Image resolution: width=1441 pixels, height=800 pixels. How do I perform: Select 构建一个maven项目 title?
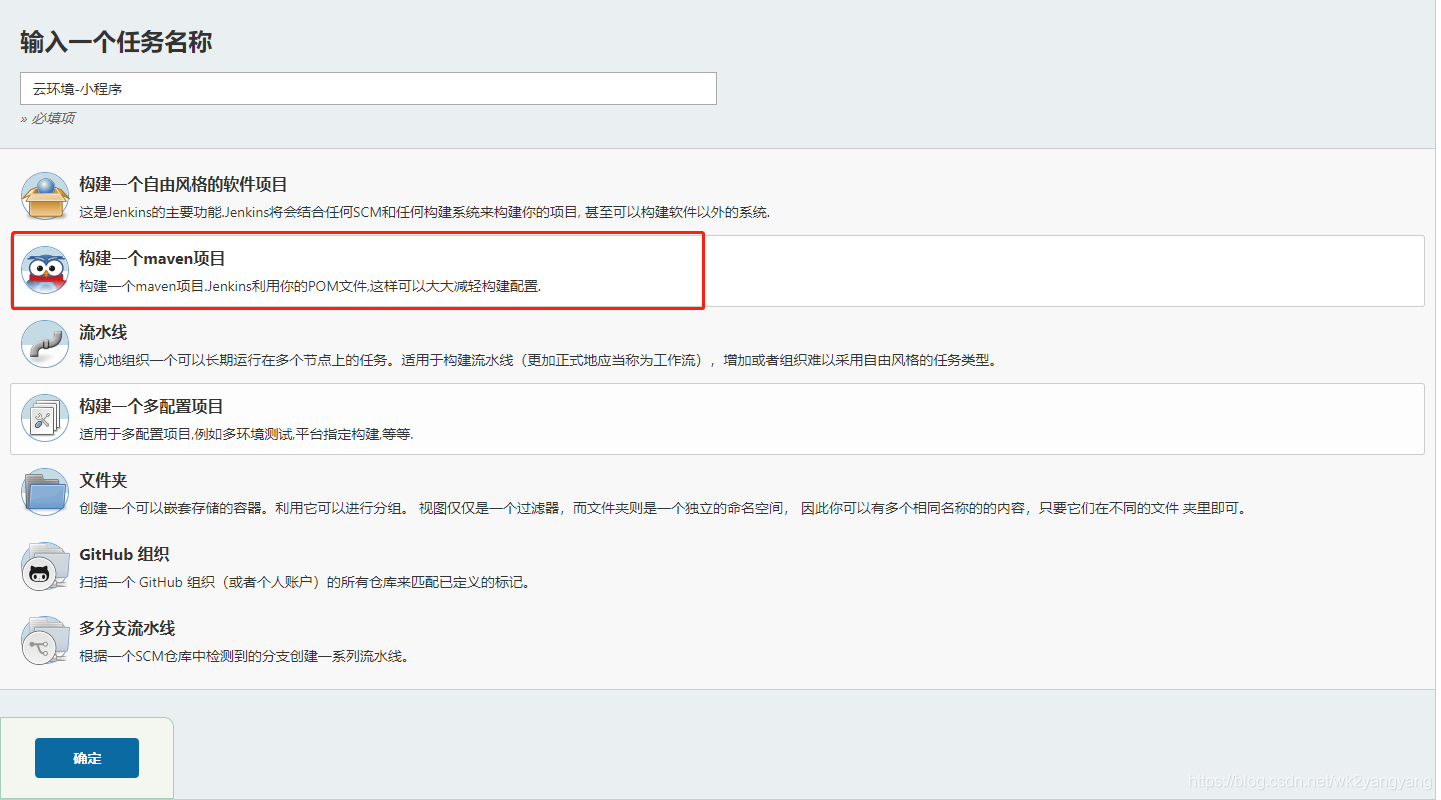153,259
